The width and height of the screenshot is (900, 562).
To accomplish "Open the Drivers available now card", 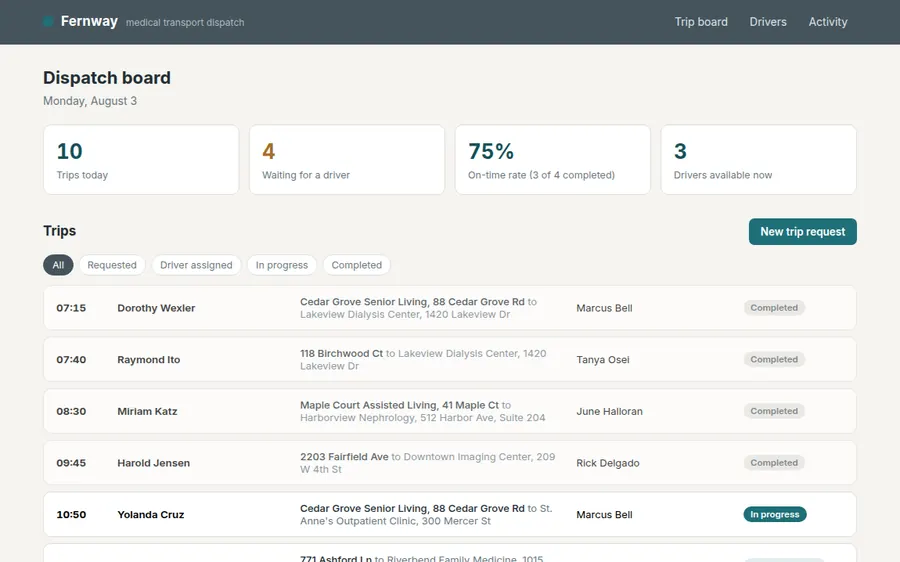I will point(759,160).
